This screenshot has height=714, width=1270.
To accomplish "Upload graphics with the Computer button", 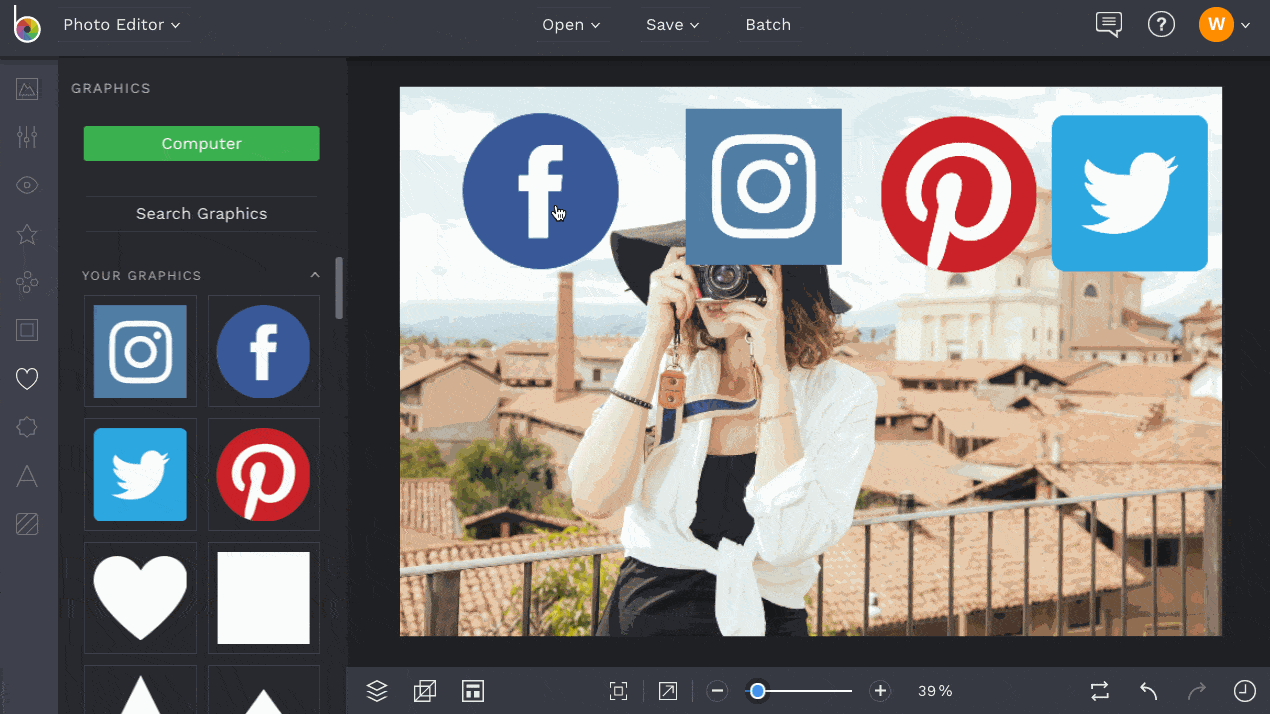I will click(x=201, y=143).
